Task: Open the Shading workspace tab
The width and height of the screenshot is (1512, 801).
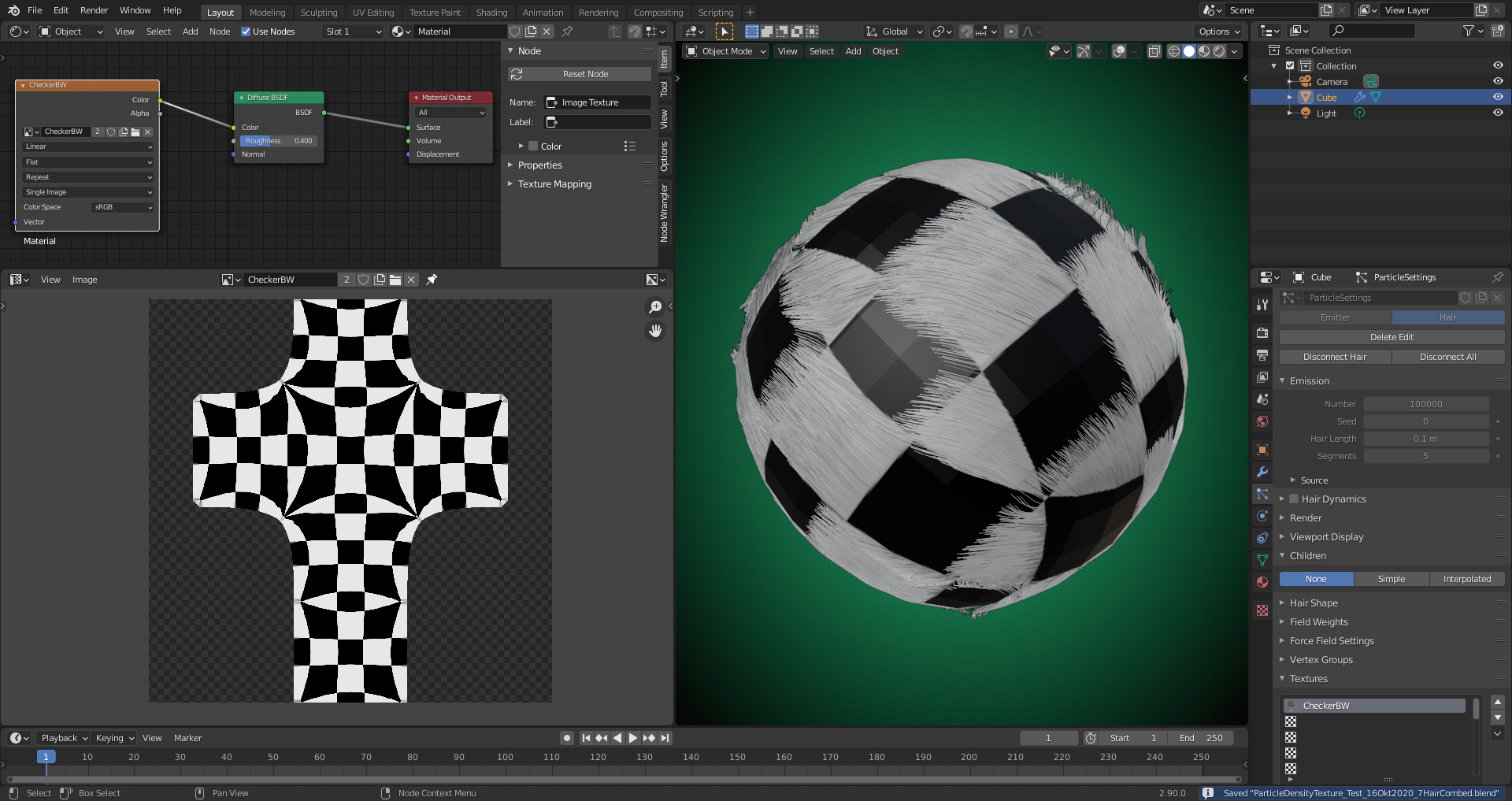Action: coord(491,12)
